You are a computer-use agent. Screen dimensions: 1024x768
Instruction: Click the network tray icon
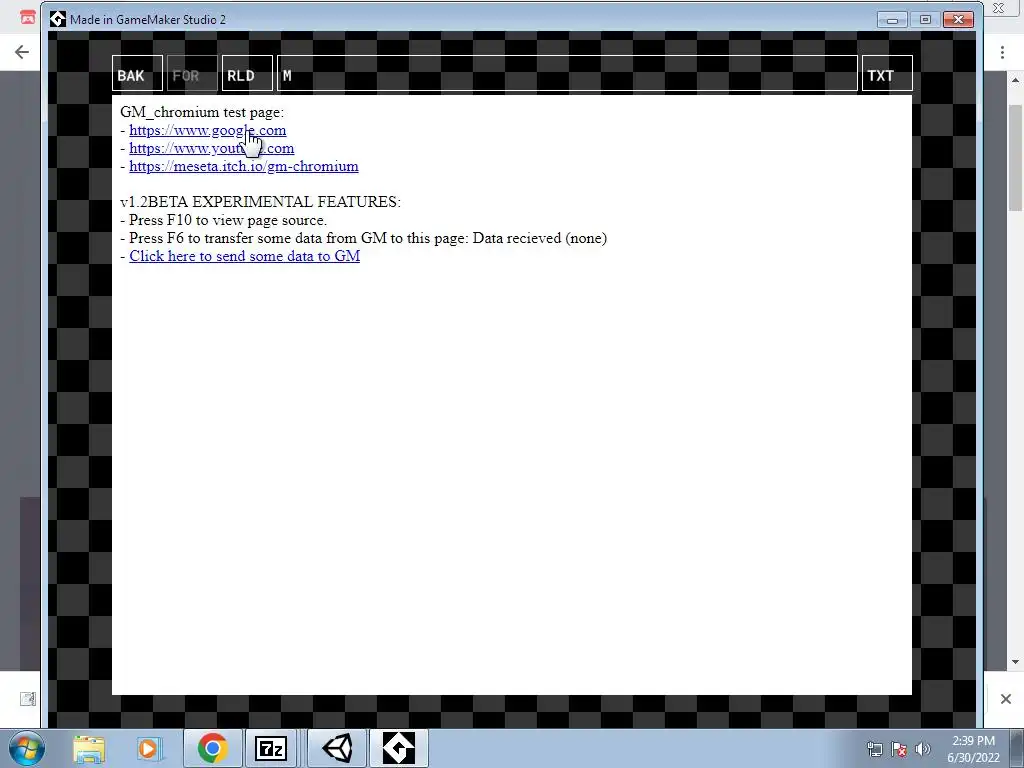[875, 749]
